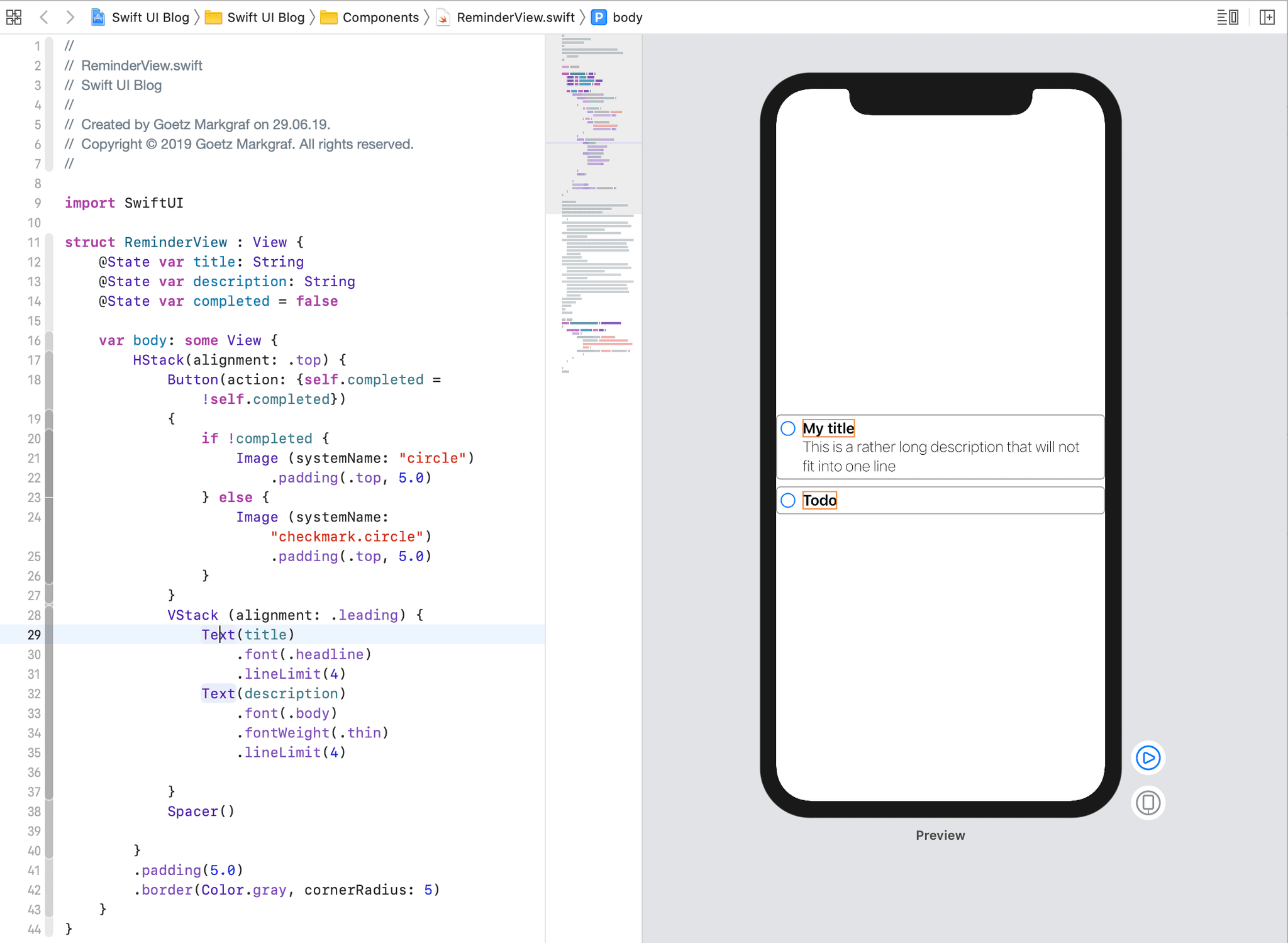The width and height of the screenshot is (1288, 943).
Task: Click the Preview on Device button
Action: (1148, 803)
